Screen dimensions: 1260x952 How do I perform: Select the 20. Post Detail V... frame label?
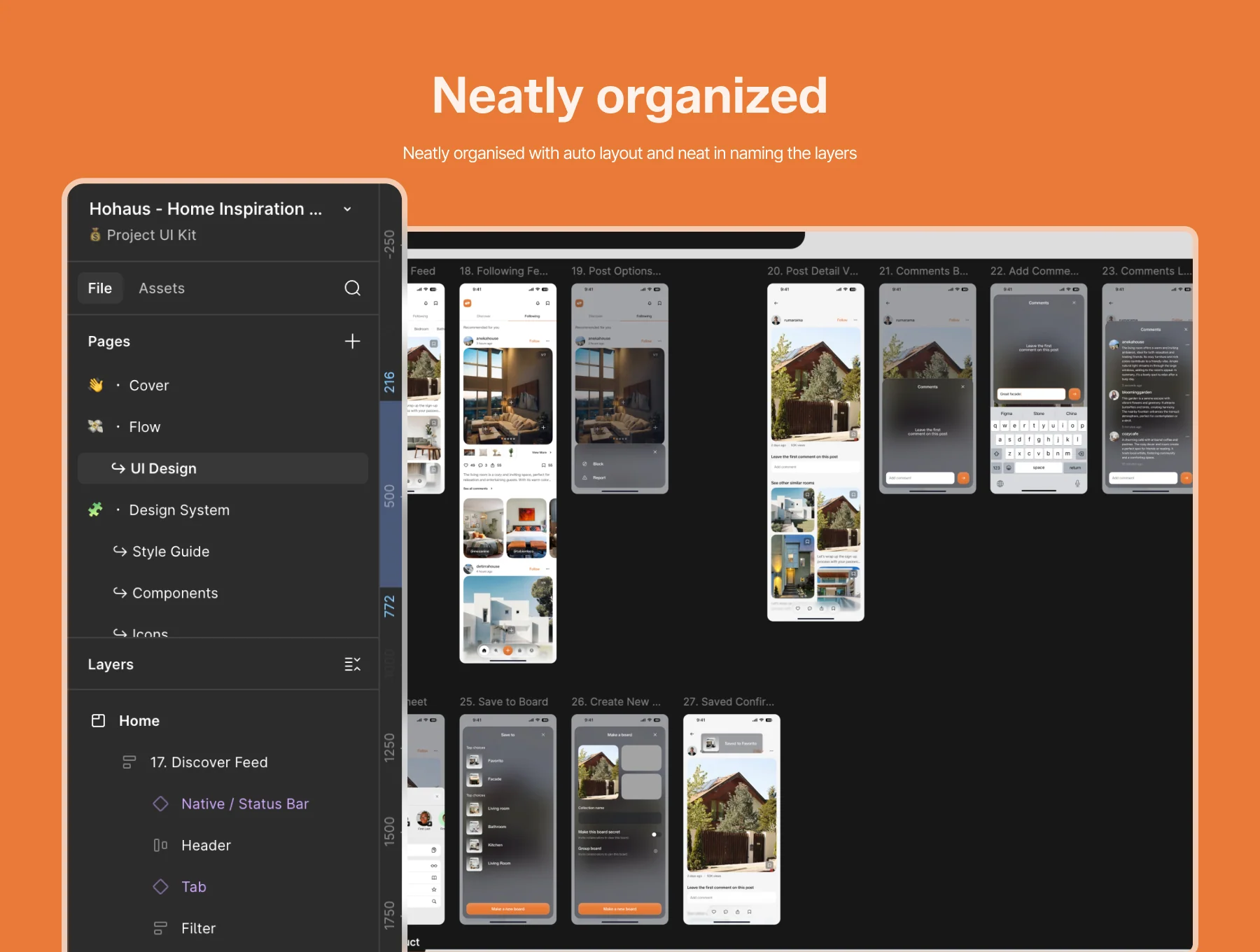[813, 271]
